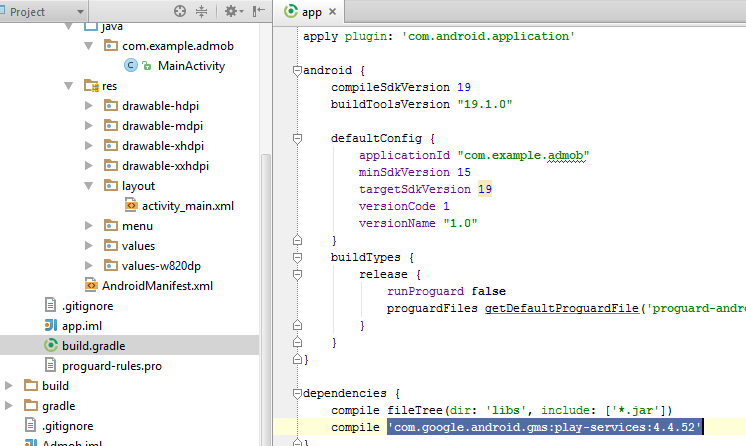Expand the gradle folder

[x=11, y=406]
